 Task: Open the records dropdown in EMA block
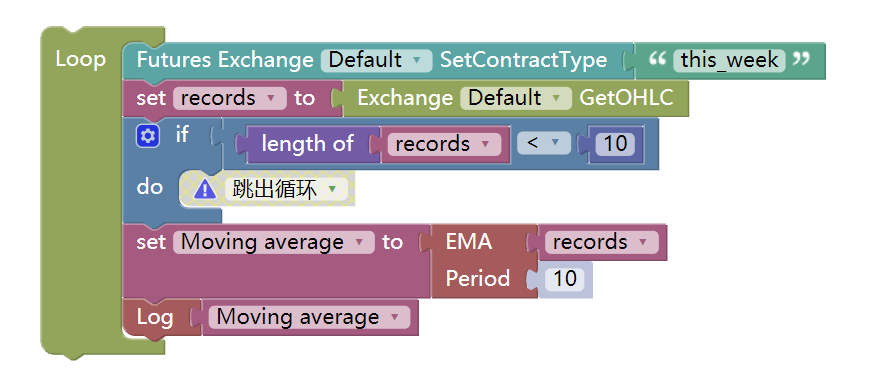pos(601,242)
